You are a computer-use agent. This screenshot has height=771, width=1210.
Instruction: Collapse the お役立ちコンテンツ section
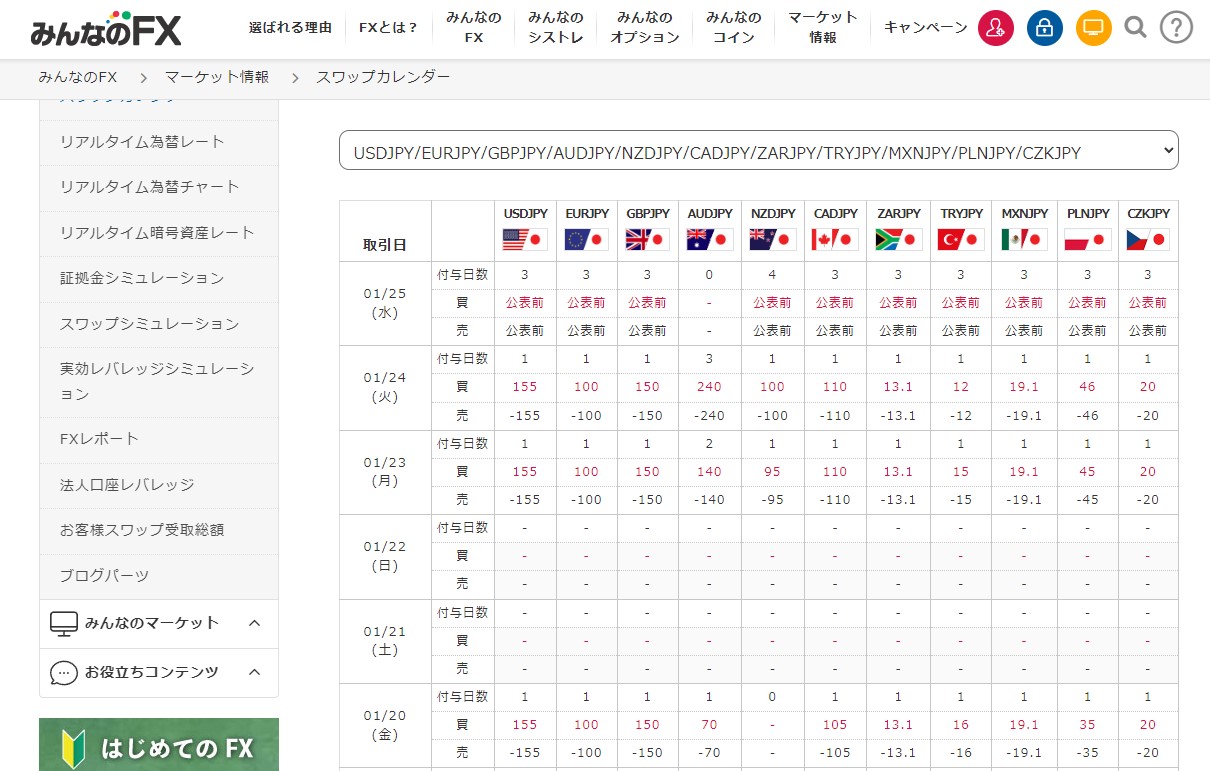(254, 673)
